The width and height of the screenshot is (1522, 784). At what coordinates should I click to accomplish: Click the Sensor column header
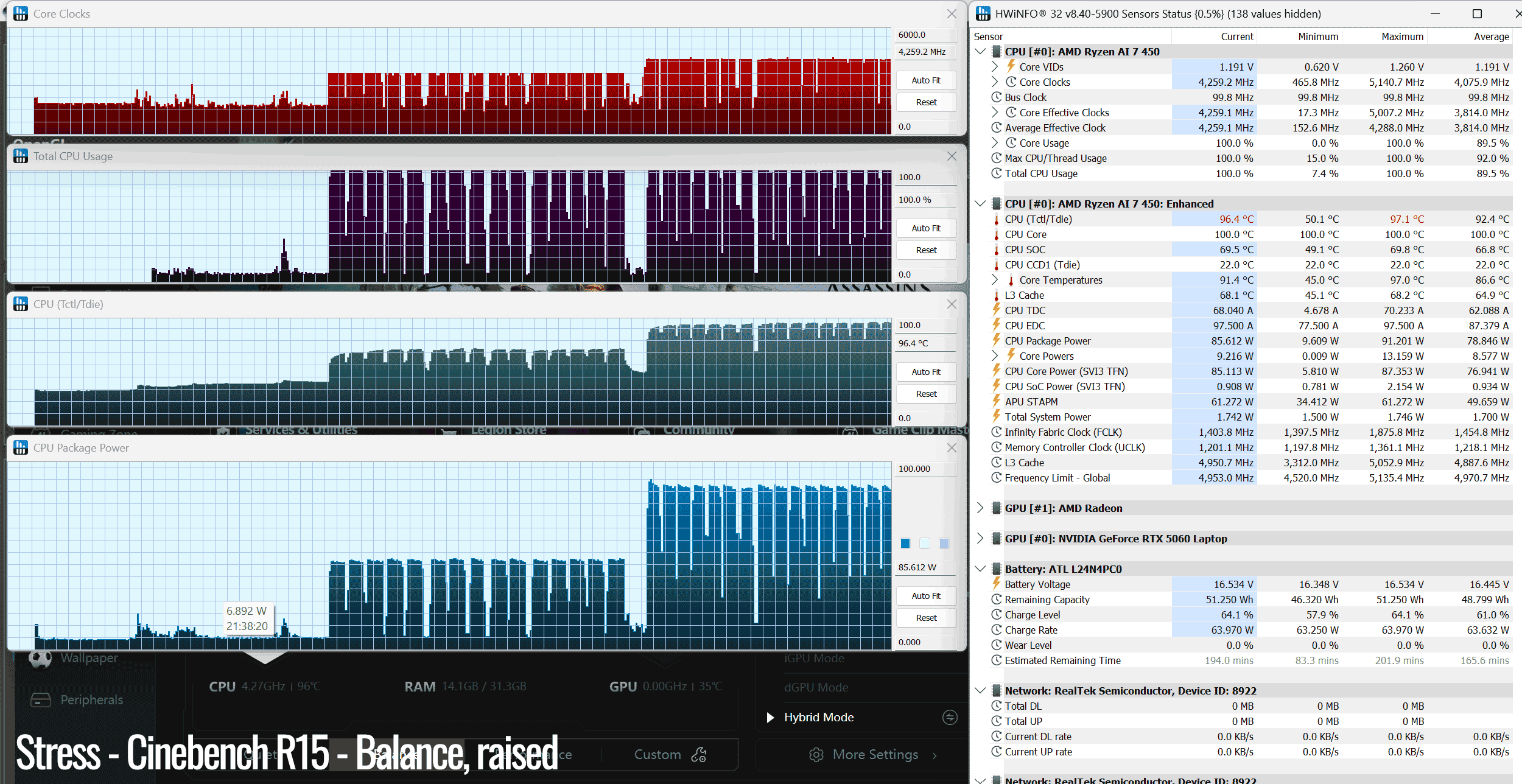click(988, 37)
